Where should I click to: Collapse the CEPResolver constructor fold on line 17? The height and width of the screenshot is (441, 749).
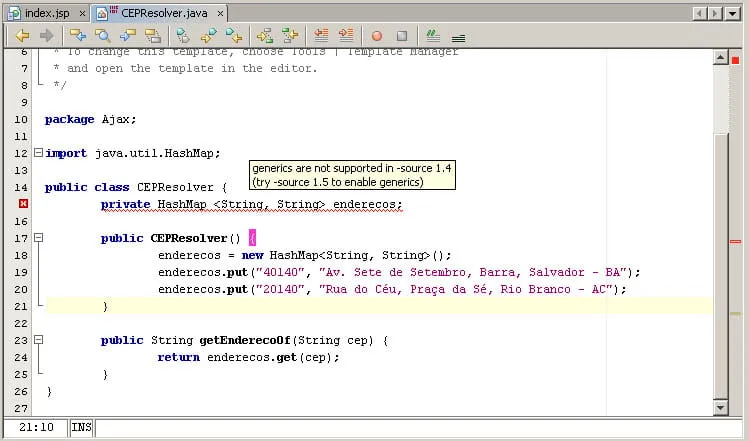[x=38, y=238]
